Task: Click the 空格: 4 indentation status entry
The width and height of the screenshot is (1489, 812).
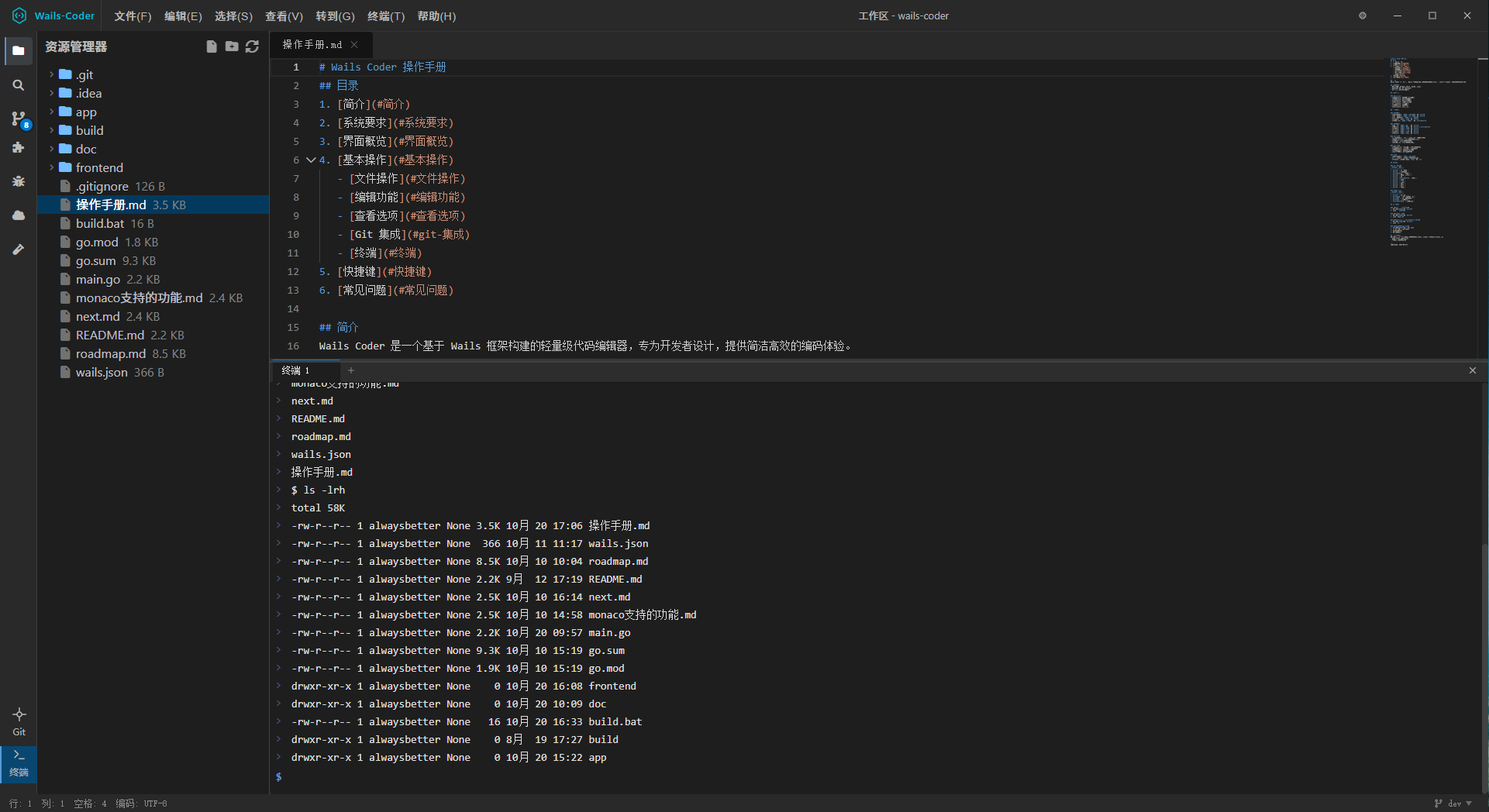Action: tap(90, 803)
